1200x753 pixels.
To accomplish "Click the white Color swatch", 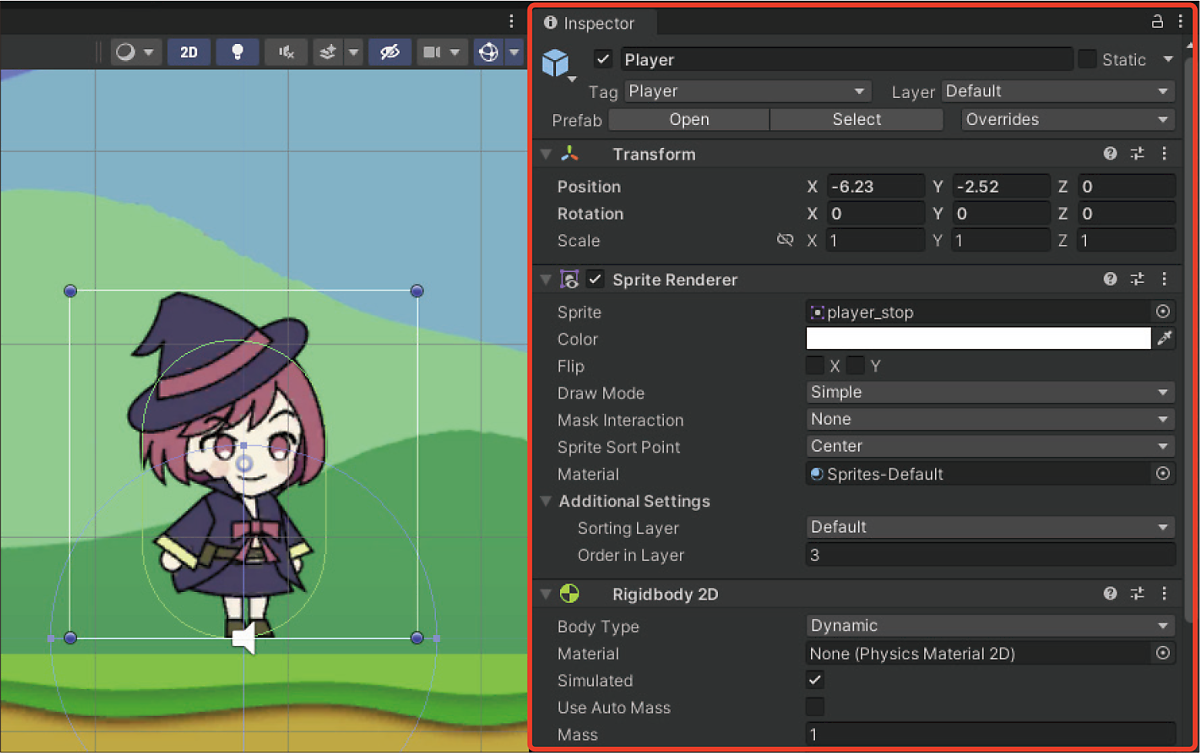I will coord(979,339).
